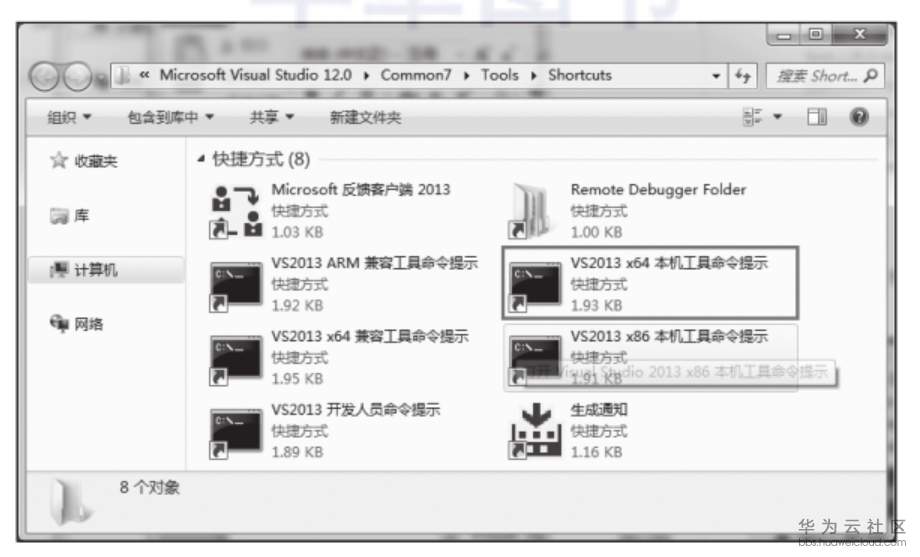The image size is (920, 557).
Task: Click the 1.89 KB size text
Action: point(297,453)
